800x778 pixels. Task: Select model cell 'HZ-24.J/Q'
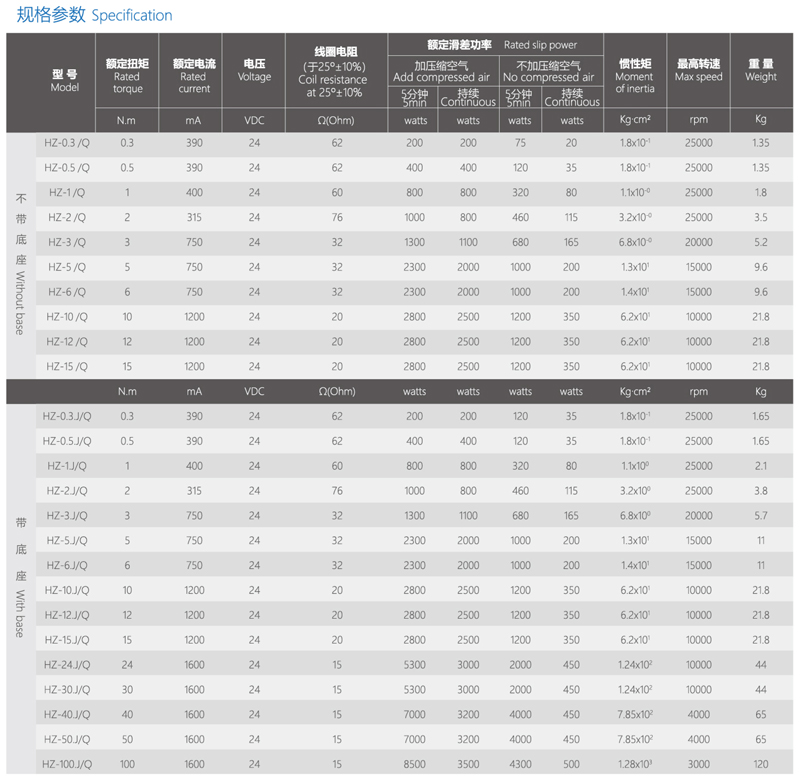(x=67, y=665)
